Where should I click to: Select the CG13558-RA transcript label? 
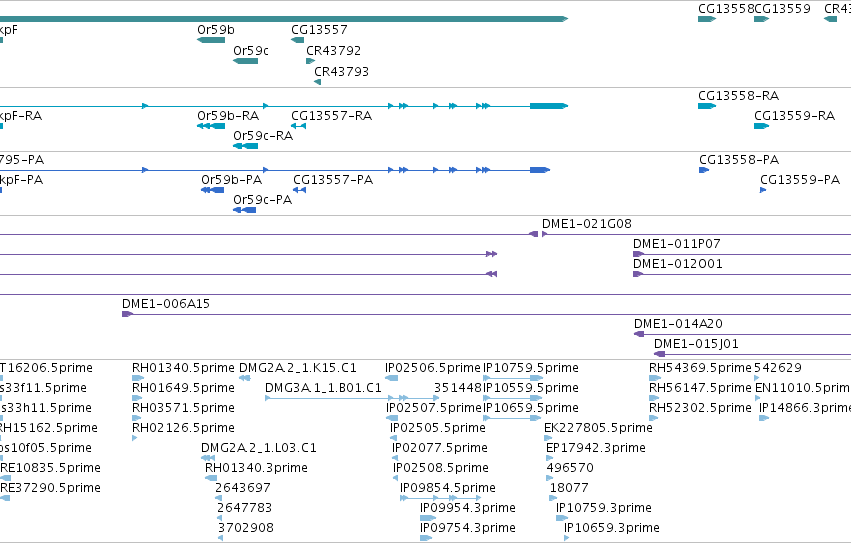(x=738, y=96)
